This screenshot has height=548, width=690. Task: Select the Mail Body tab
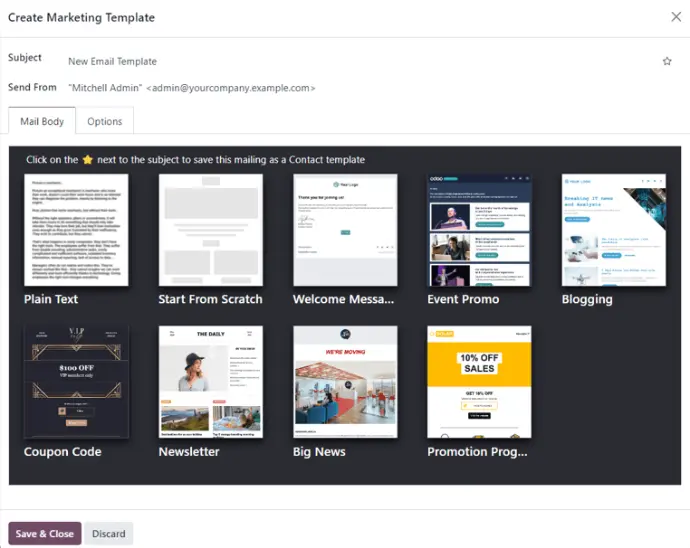(x=42, y=122)
